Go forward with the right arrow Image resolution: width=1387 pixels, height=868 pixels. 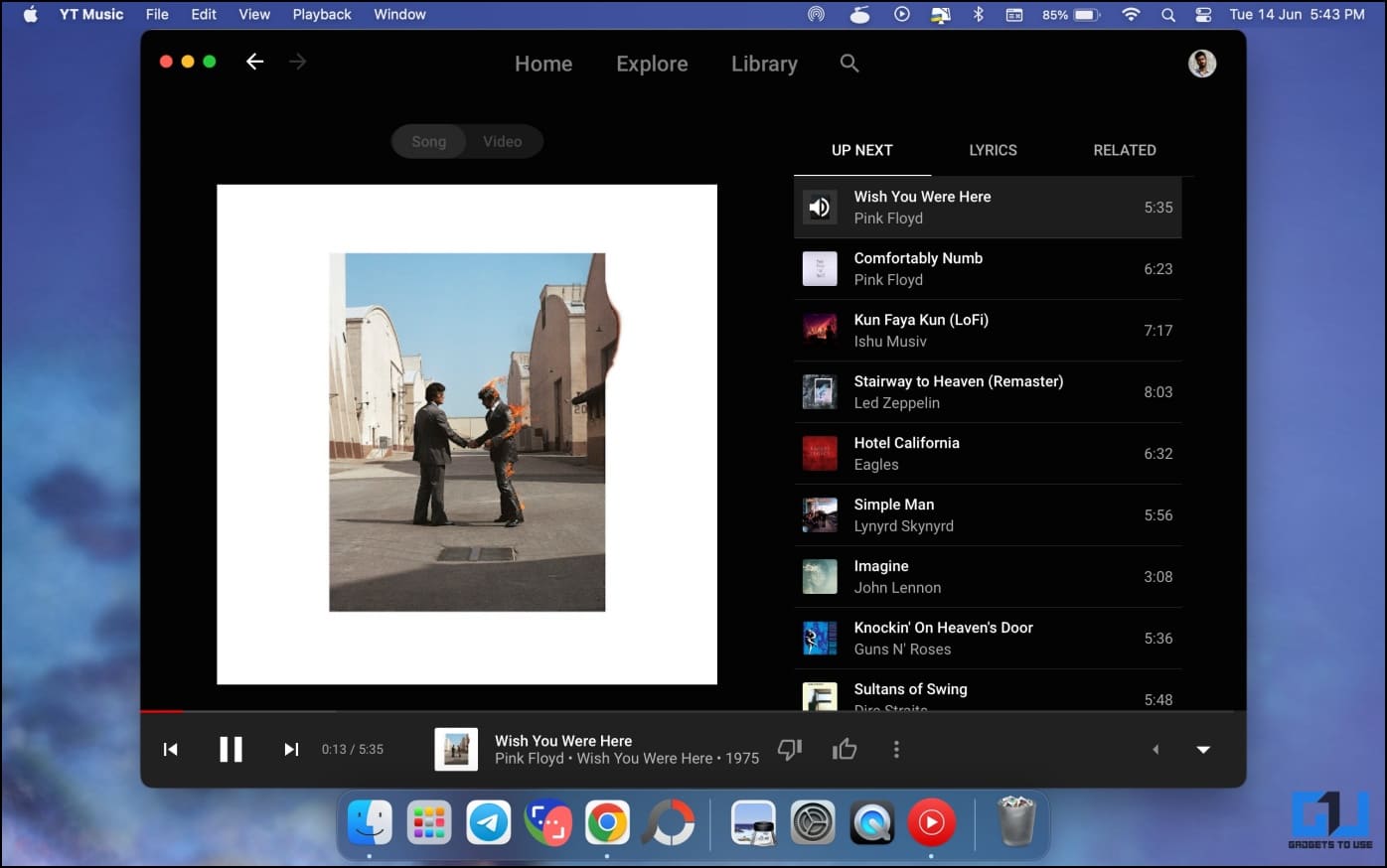pos(297,62)
